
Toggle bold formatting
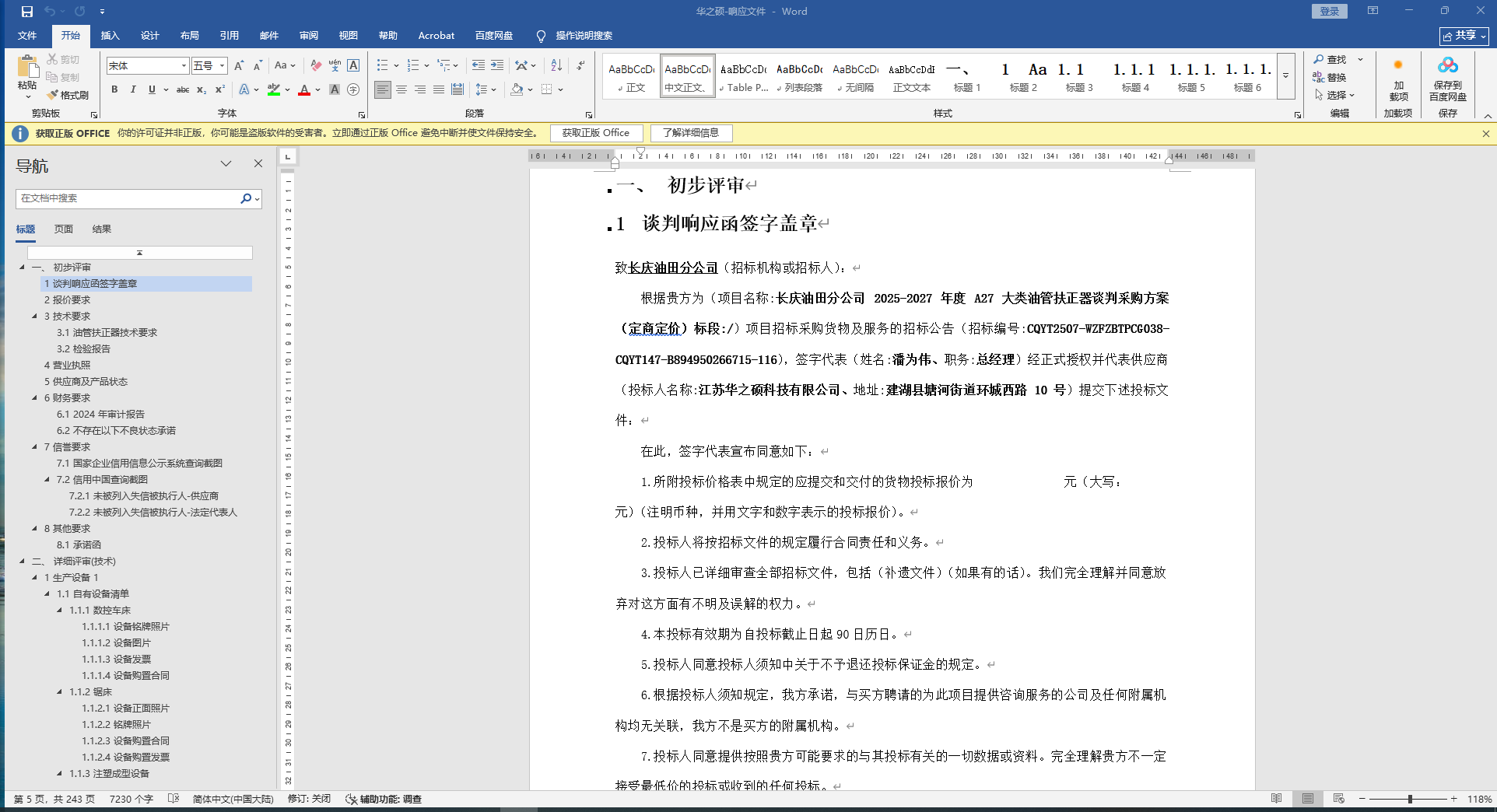coord(114,90)
